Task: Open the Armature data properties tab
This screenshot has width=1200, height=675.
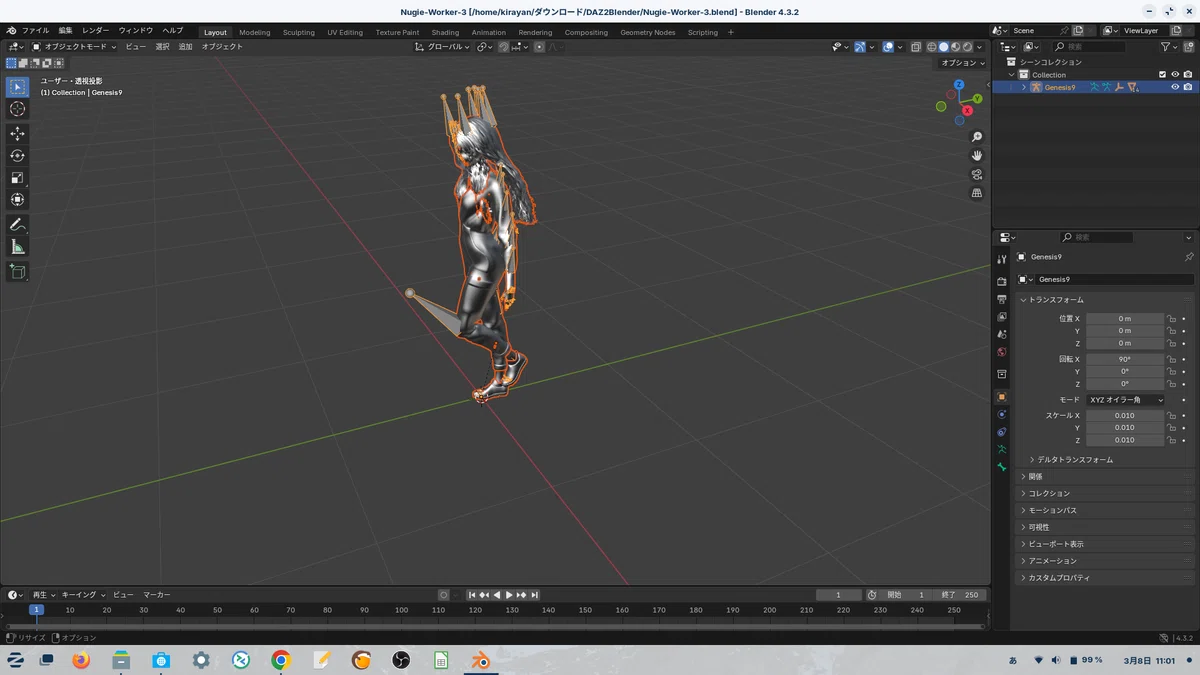Action: [1001, 449]
